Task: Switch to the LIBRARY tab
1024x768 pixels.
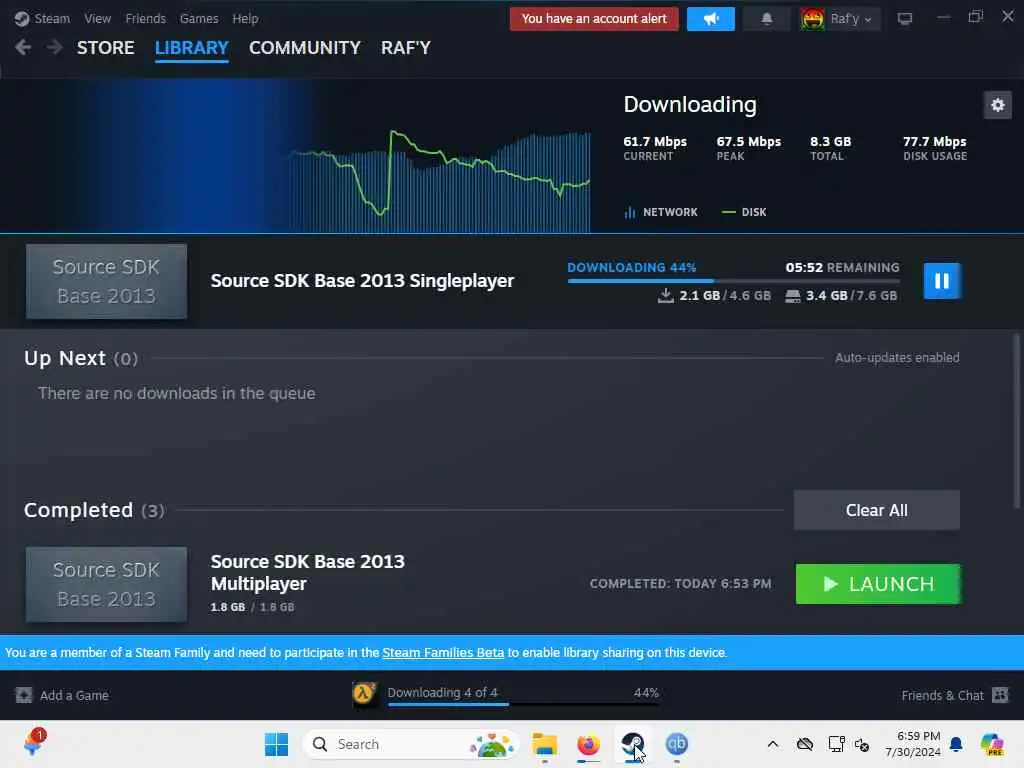Action: click(x=191, y=48)
